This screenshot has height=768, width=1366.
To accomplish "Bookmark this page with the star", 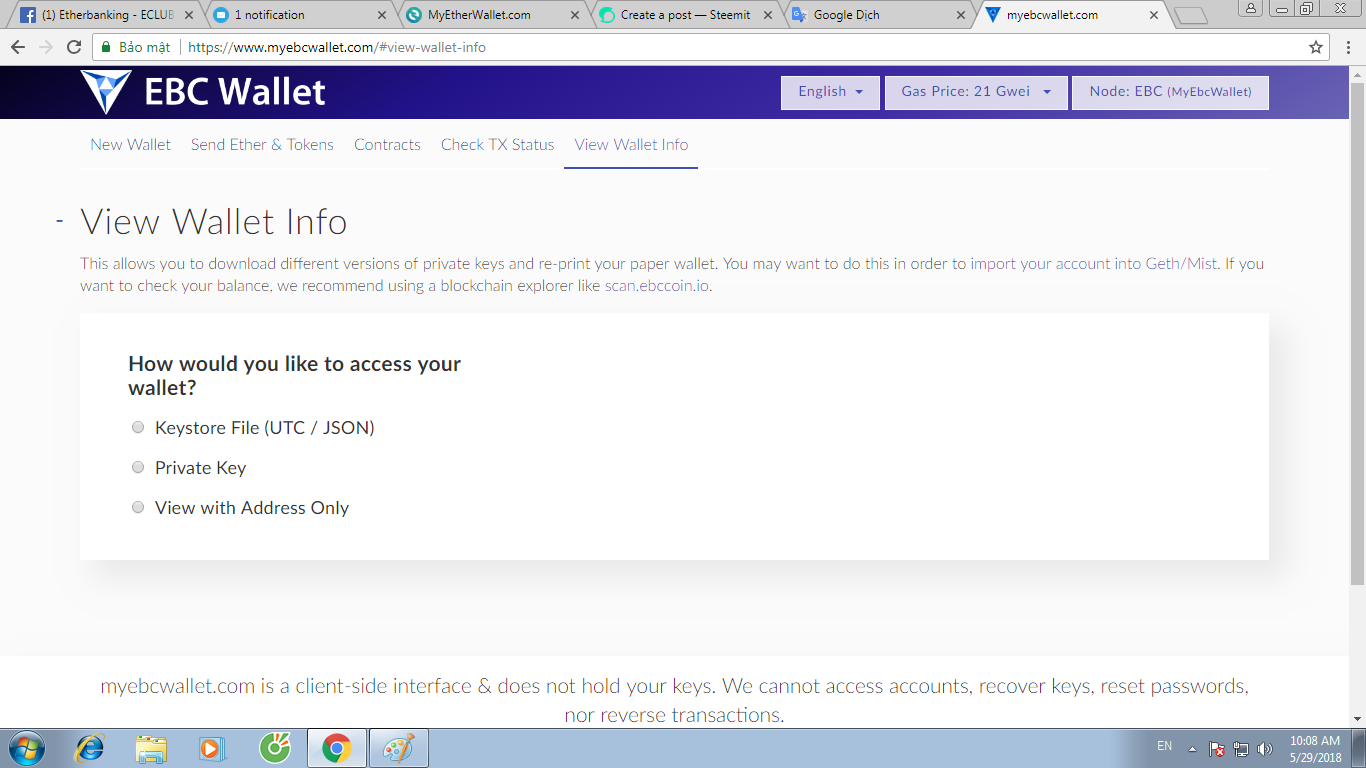I will (1316, 47).
